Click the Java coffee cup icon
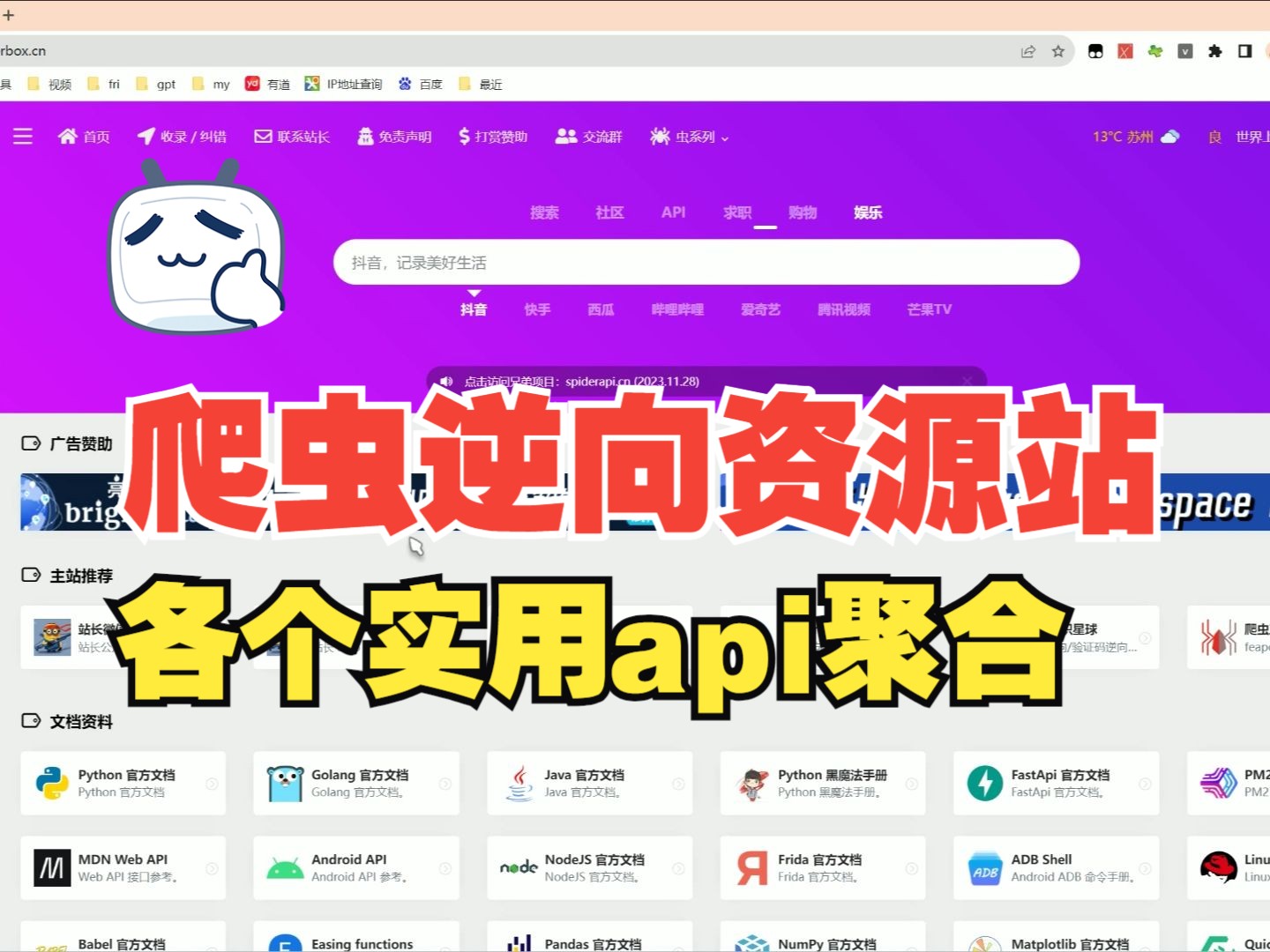1270x952 pixels. [x=519, y=783]
